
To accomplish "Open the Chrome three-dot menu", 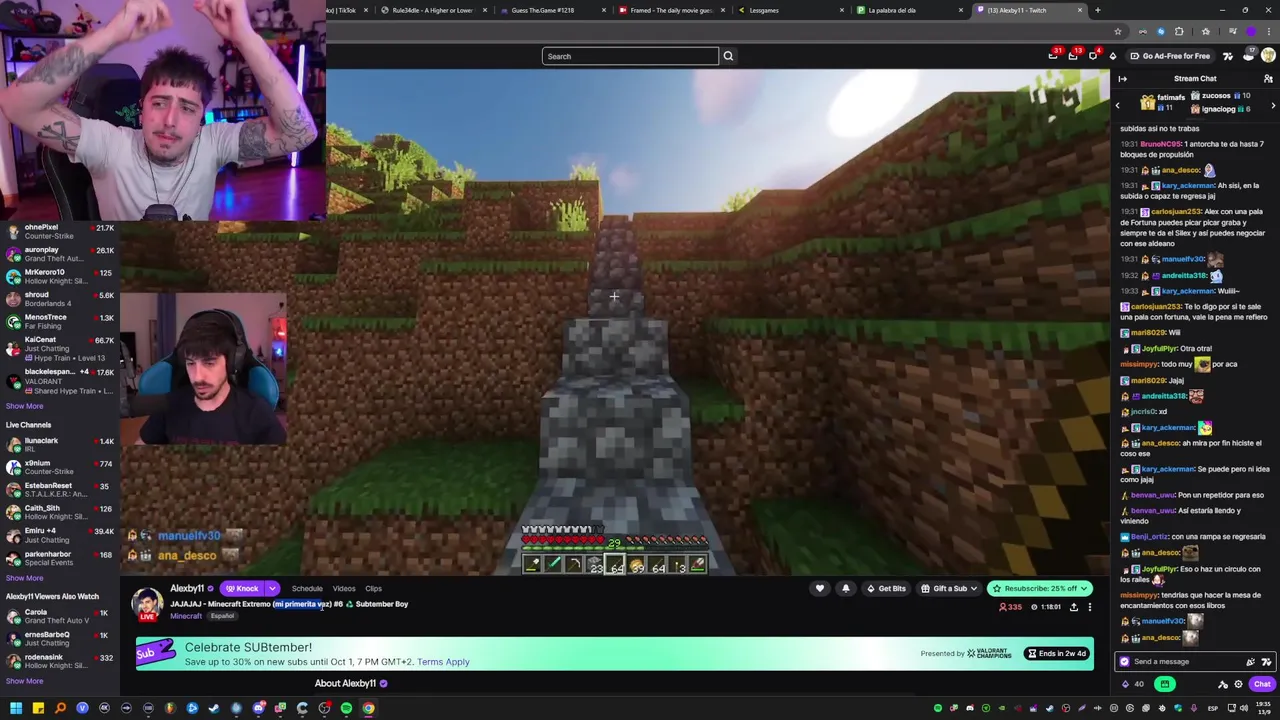I will tap(1269, 31).
